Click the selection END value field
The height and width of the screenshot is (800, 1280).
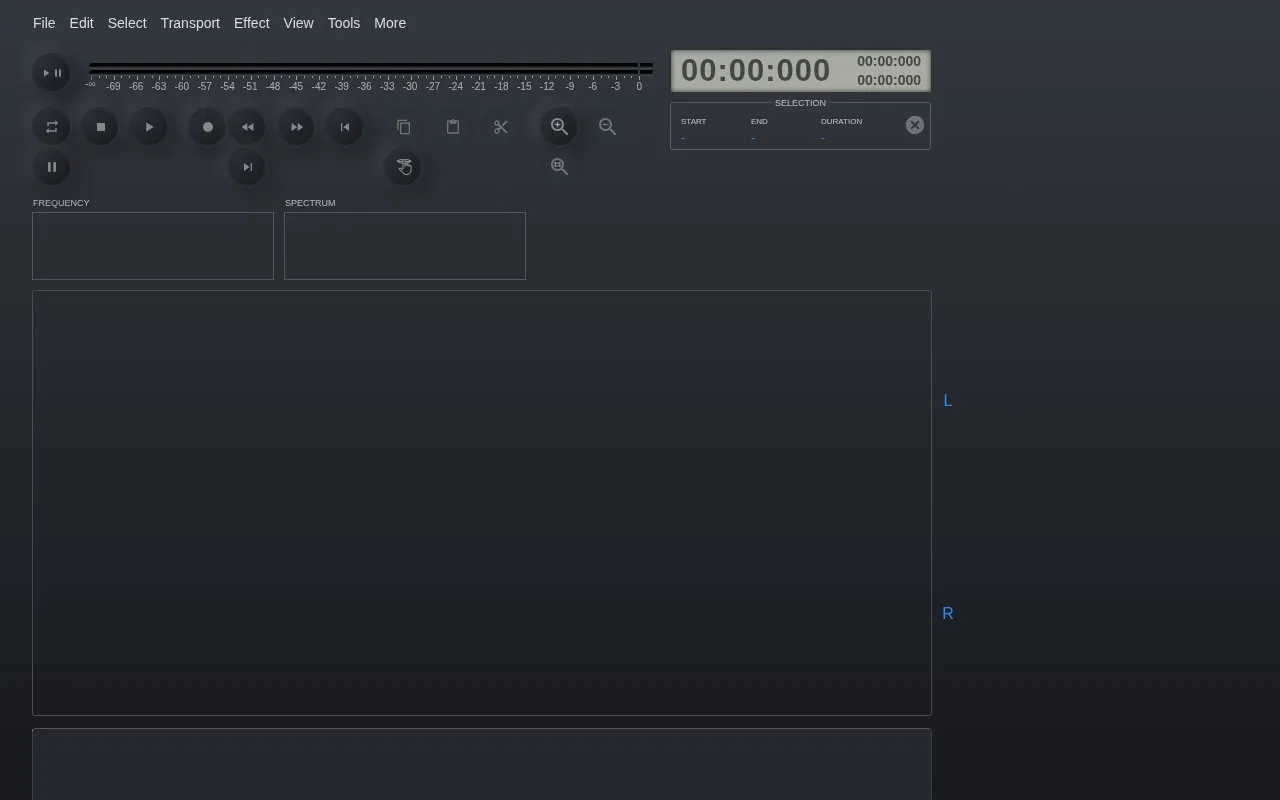(x=753, y=138)
